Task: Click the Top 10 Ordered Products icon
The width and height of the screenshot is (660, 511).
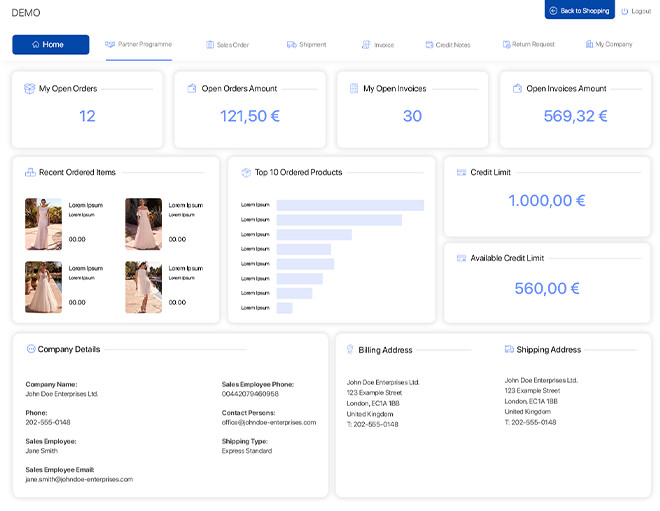Action: click(246, 172)
